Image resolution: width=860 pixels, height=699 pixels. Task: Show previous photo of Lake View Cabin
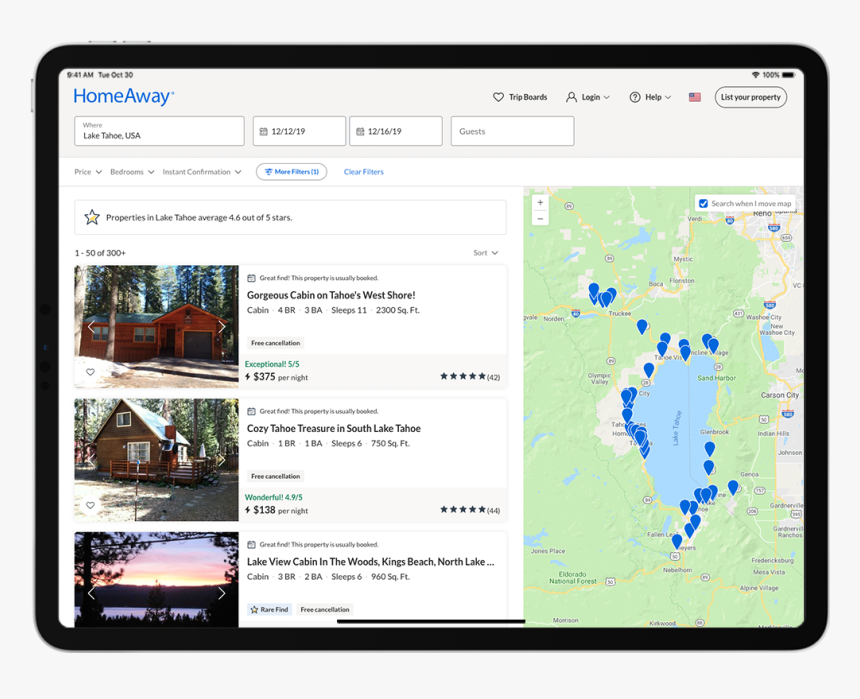click(91, 593)
